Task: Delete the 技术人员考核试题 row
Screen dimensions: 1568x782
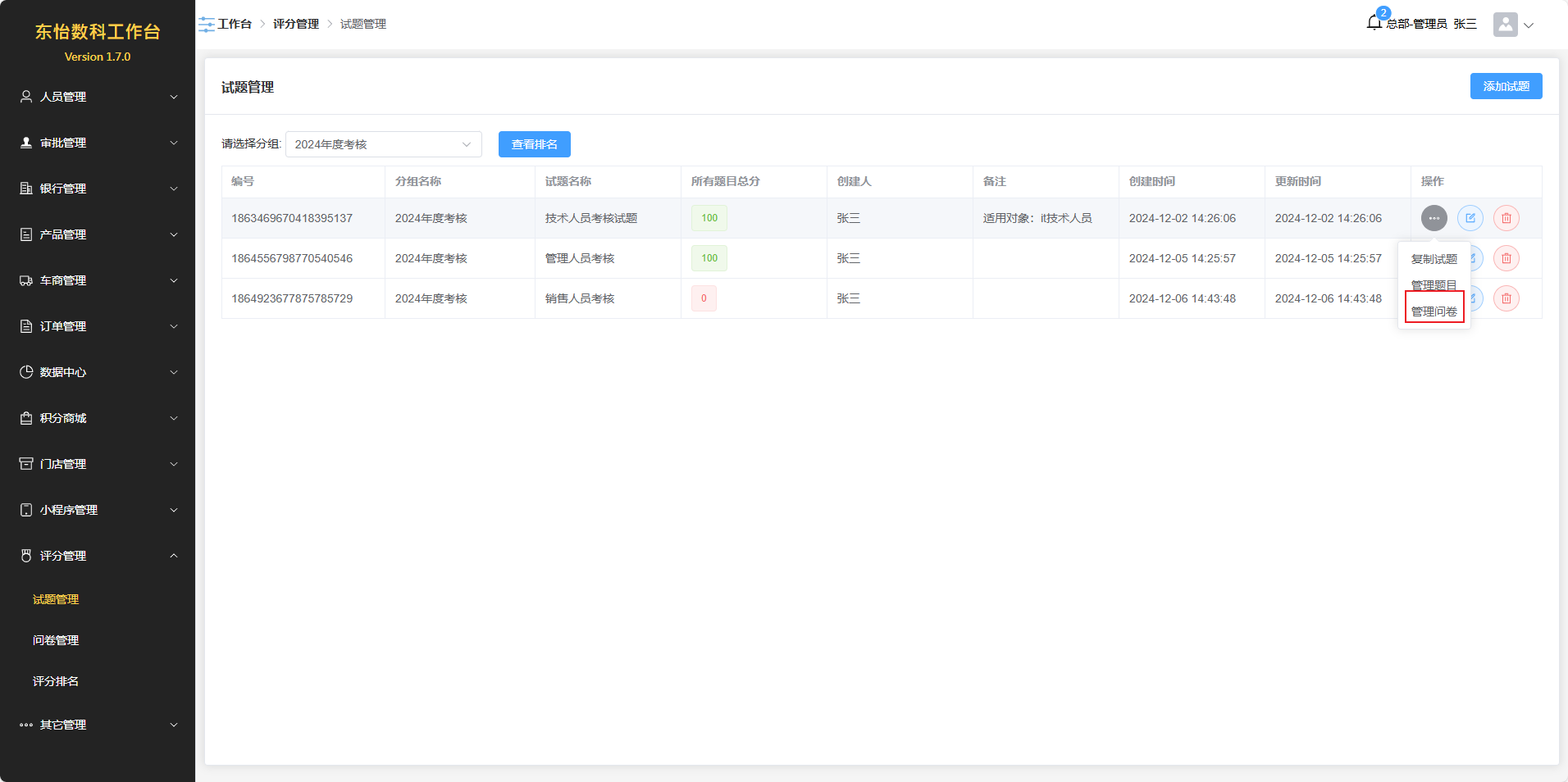Action: [1506, 218]
